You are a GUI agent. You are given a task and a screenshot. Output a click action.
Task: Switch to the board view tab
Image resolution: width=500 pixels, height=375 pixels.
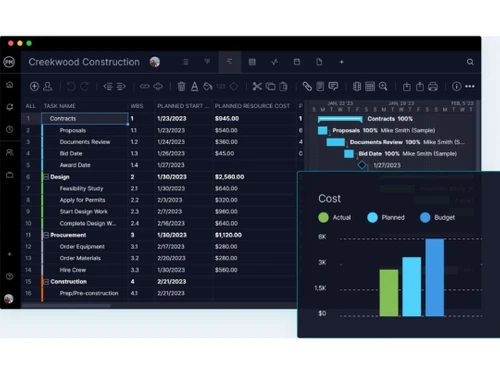pyautogui.click(x=207, y=62)
